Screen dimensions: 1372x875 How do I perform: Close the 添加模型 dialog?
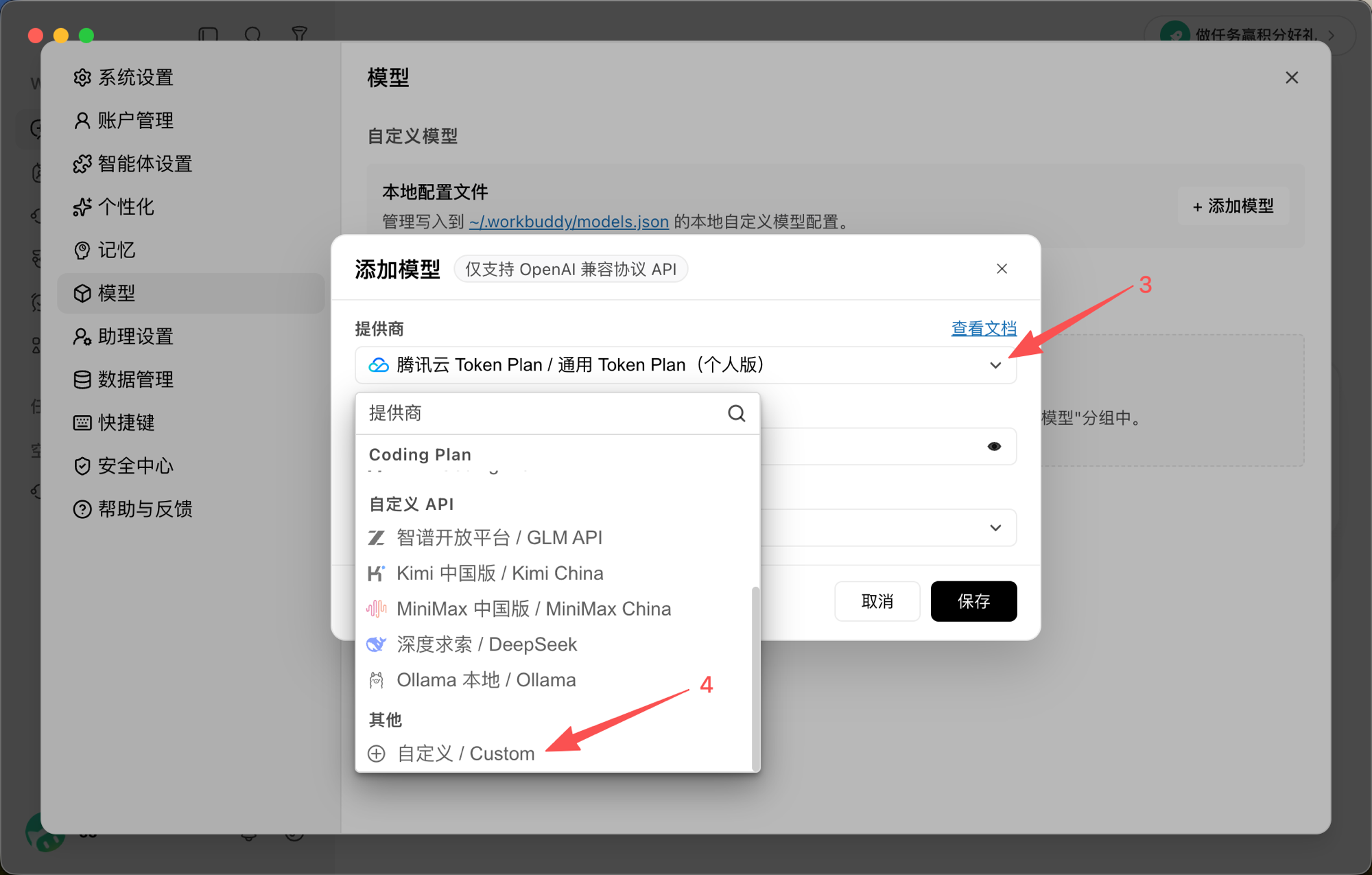(x=1002, y=269)
